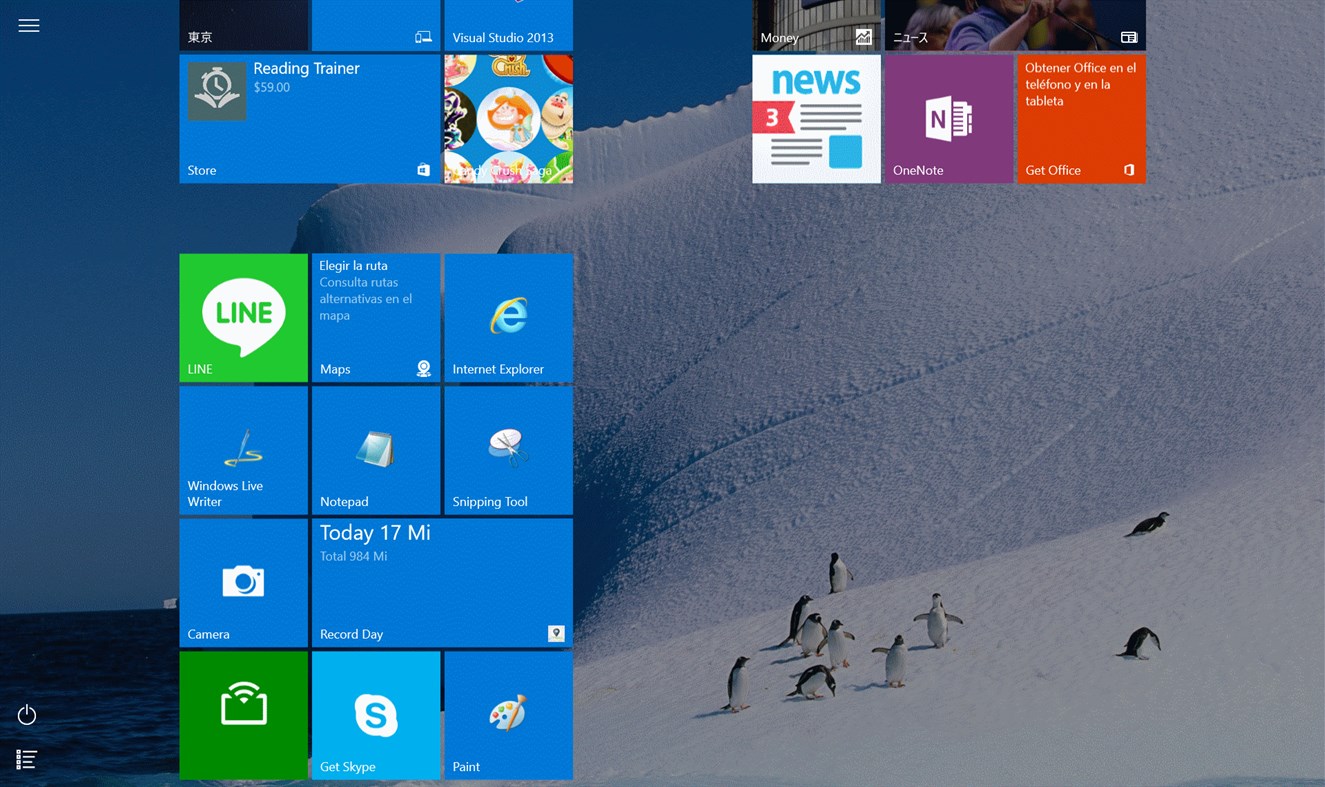Open Paint
Viewport: 1325px width, 787px height.
pyautogui.click(x=508, y=714)
